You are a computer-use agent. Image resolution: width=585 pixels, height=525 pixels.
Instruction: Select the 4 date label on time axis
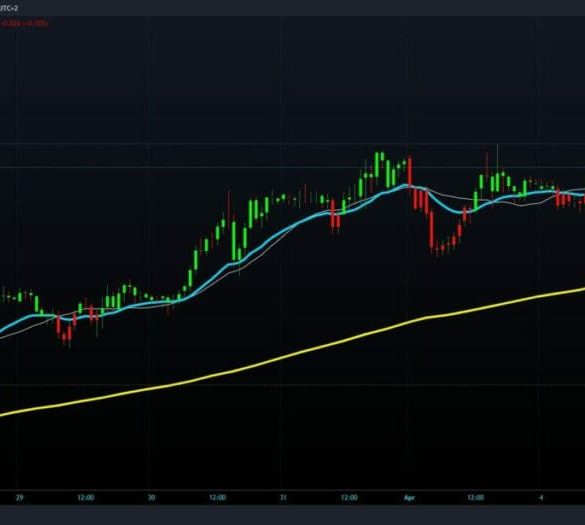[541, 498]
